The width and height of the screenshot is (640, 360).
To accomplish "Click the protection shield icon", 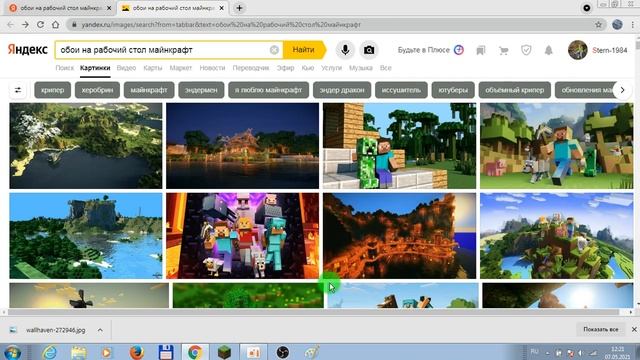I will click(526, 50).
